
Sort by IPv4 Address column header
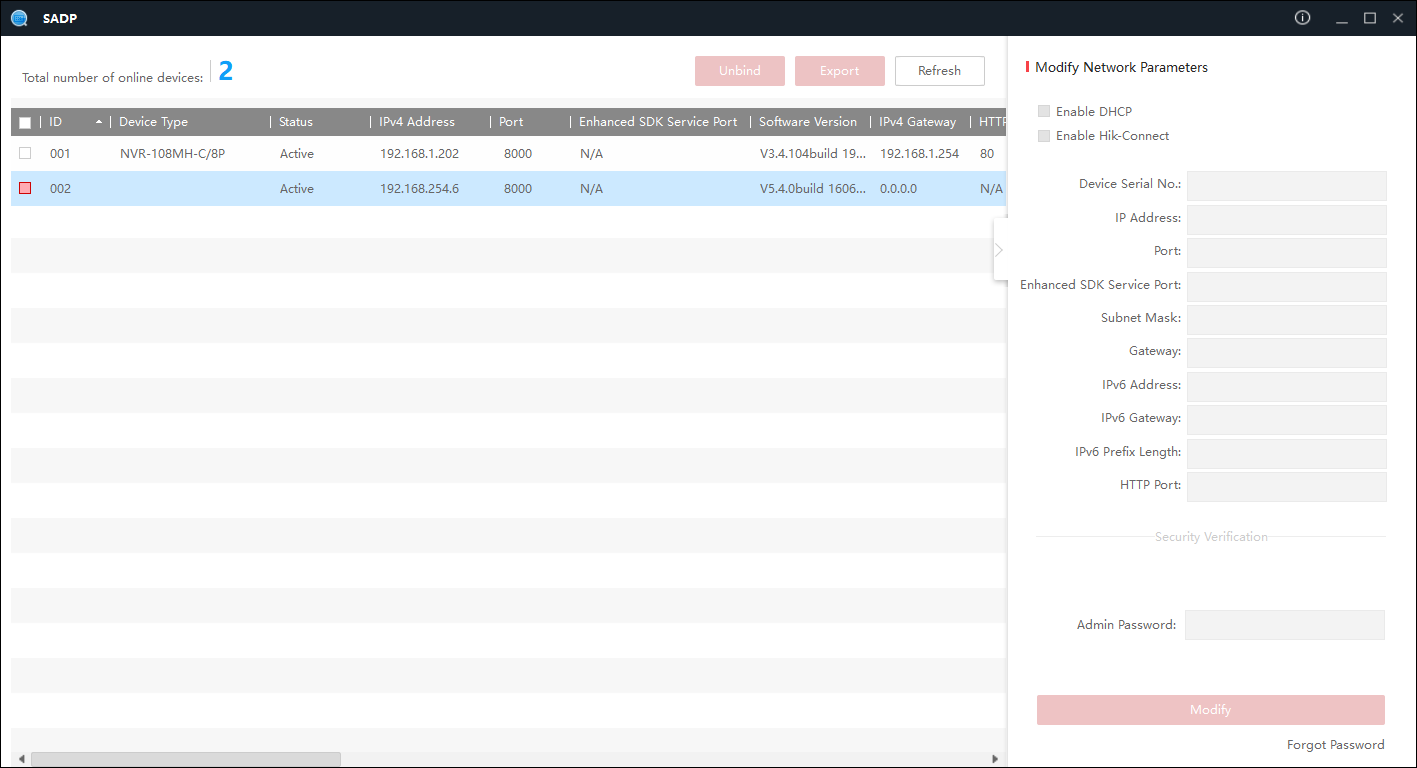(416, 122)
